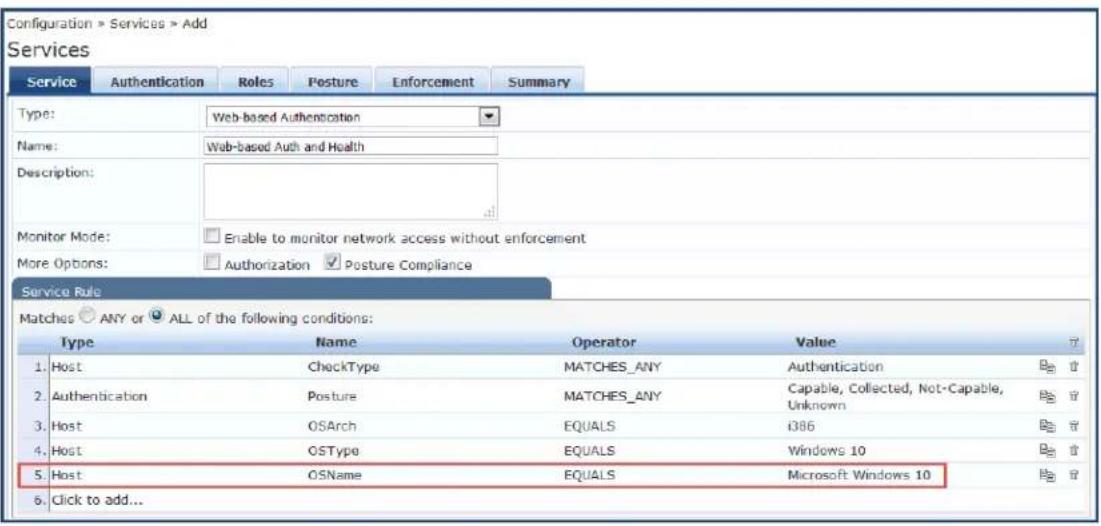Copy the OSType rule row

(x=1045, y=449)
